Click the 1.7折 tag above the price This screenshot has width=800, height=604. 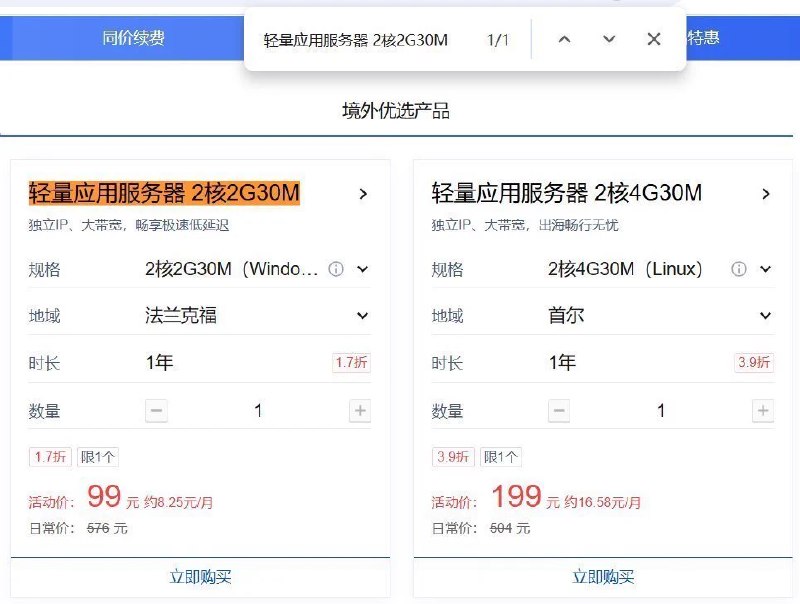point(50,457)
